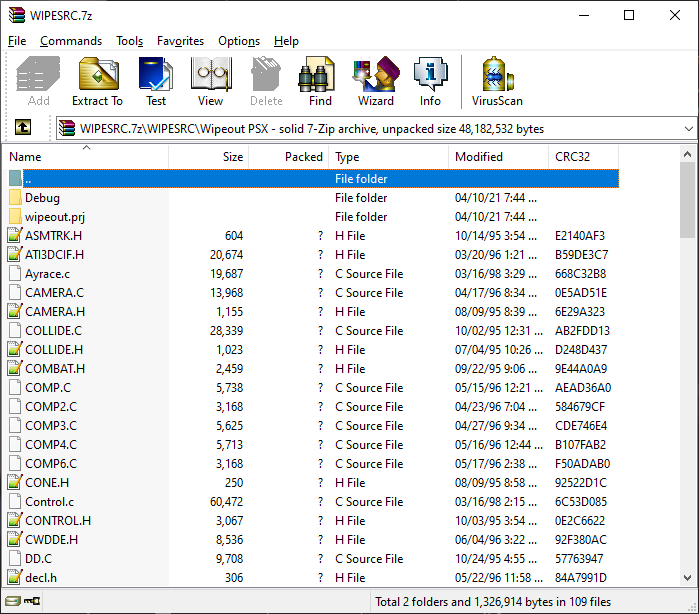This screenshot has height=614, width=699.
Task: Select the COMP6.C file name
Action: 51,464
